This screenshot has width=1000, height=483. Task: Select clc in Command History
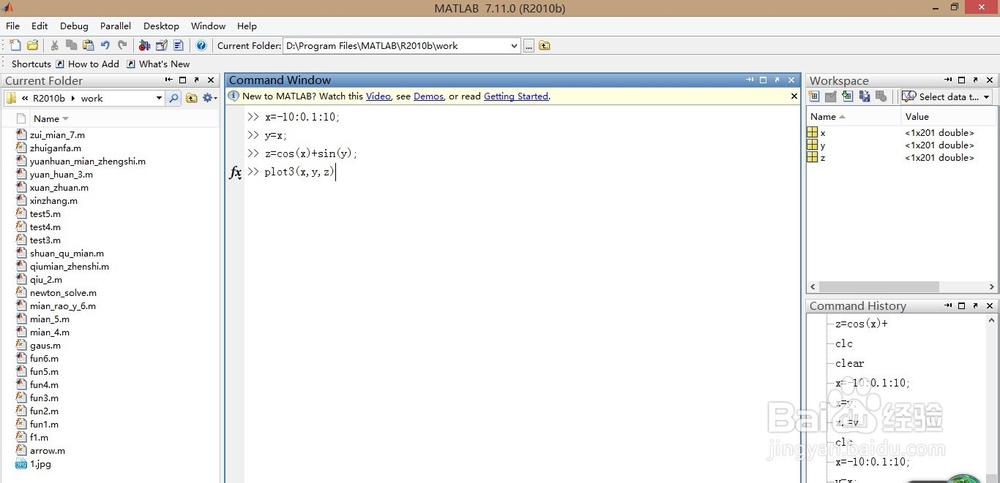[844, 344]
